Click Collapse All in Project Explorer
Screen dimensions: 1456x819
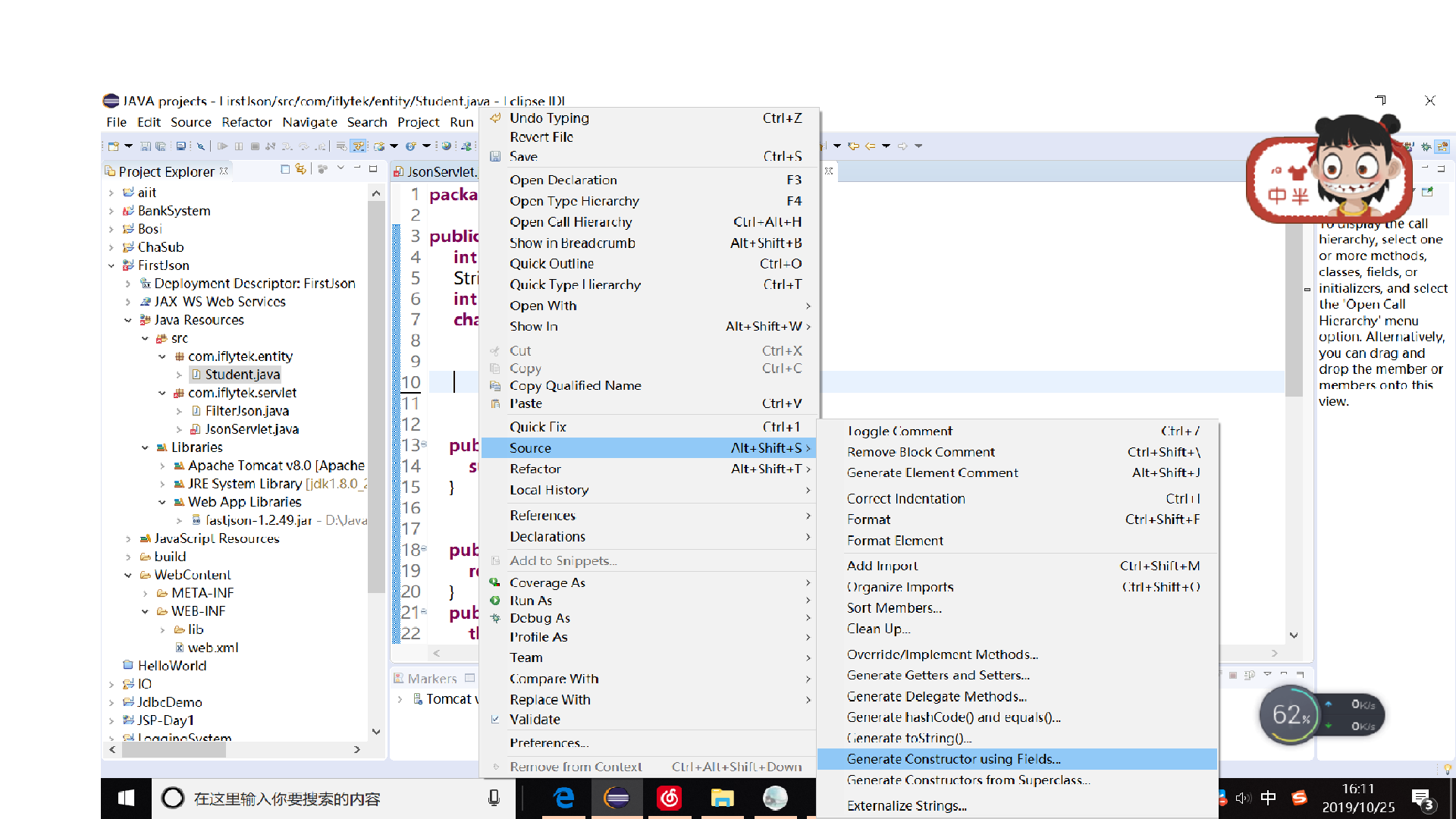pos(285,169)
